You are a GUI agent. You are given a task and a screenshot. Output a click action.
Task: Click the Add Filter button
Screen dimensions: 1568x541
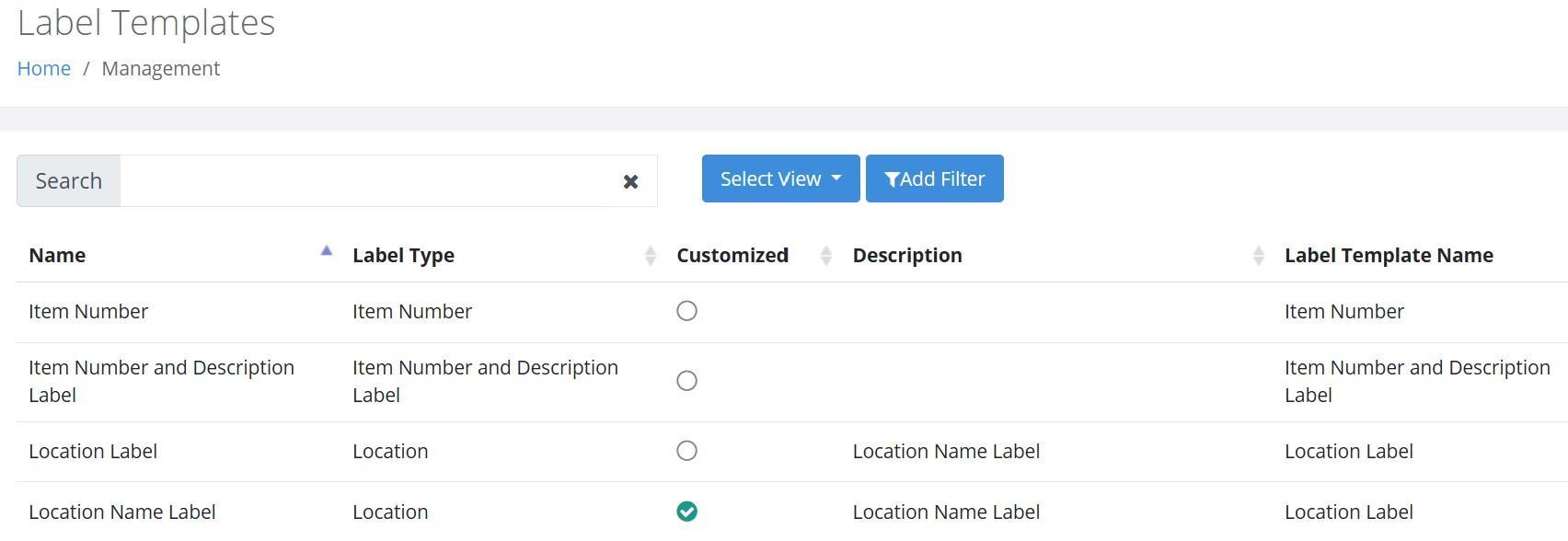click(934, 178)
